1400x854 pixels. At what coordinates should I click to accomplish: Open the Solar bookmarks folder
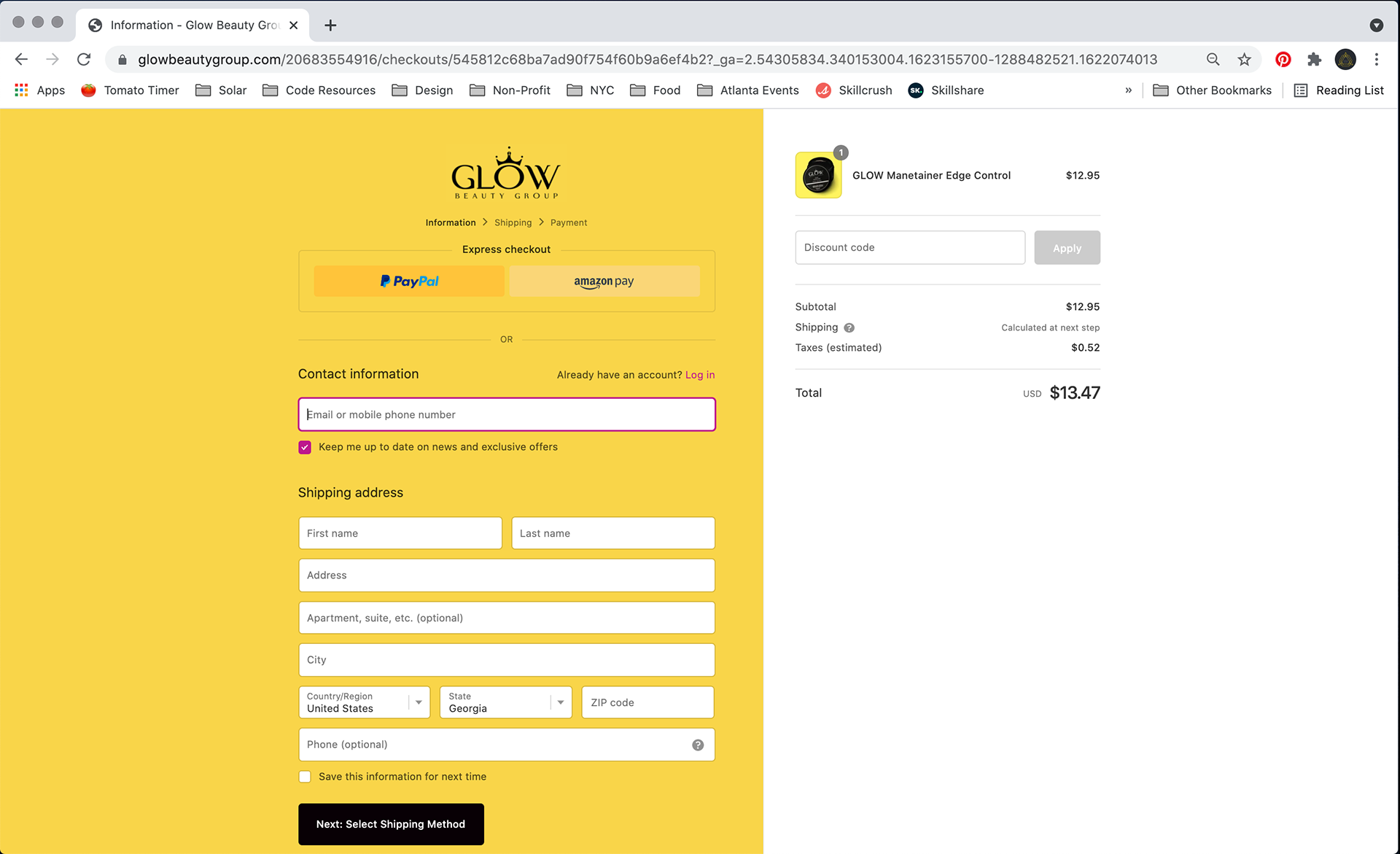click(x=222, y=90)
